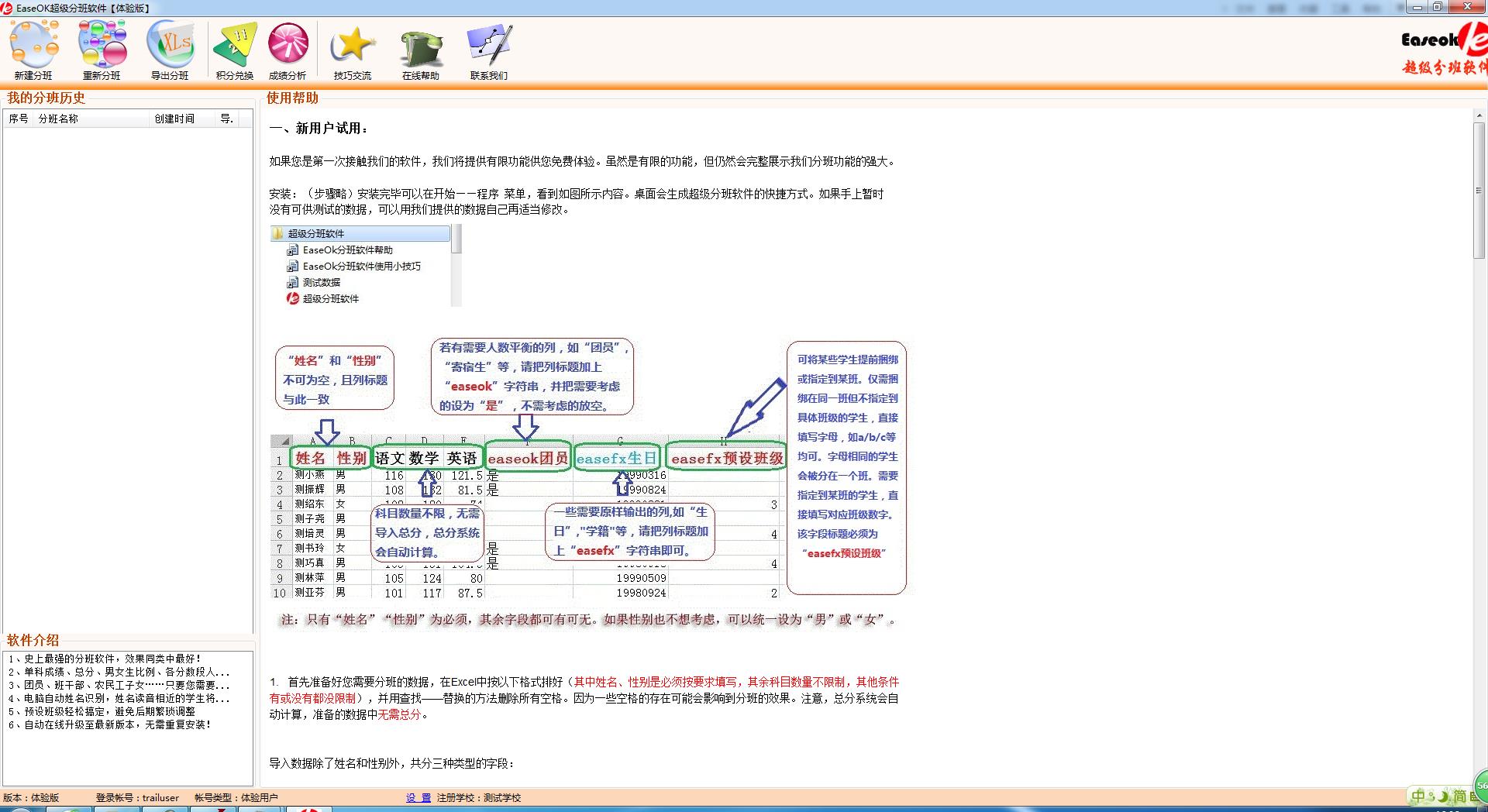1488x812 pixels.
Task: Click the 'easefx生日' header in the help image
Action: pyautogui.click(x=617, y=458)
